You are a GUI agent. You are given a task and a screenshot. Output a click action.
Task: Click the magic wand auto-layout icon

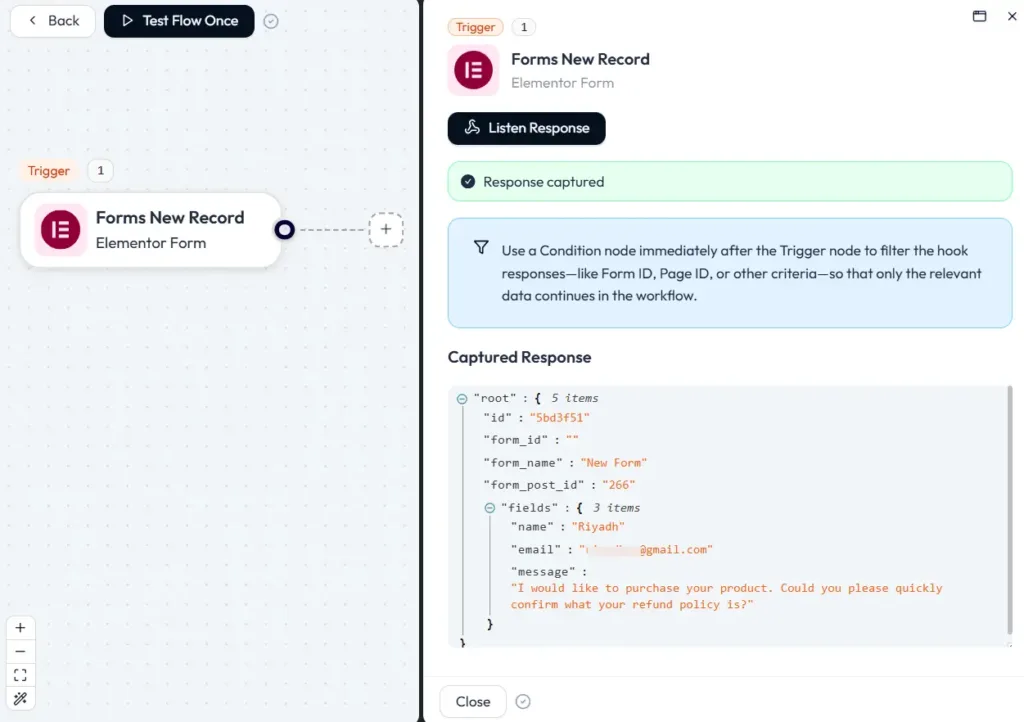(20, 698)
